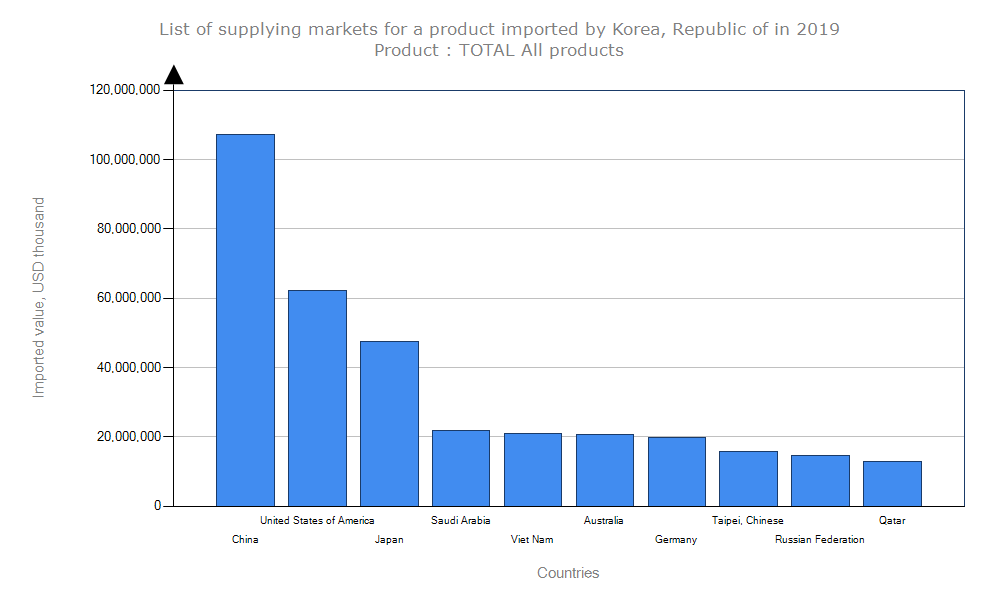1000x600 pixels.
Task: Click the Germany bar
Action: 677,471
